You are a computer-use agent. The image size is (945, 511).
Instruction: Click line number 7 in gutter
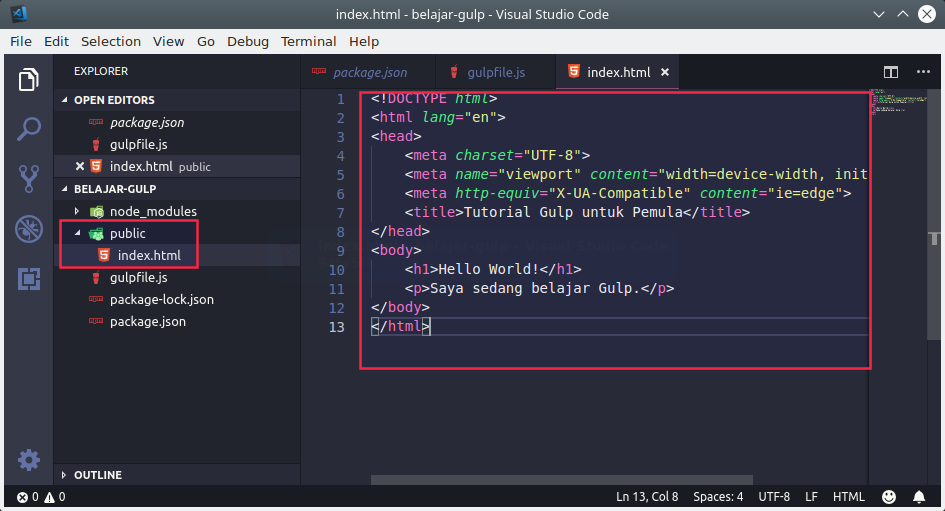click(341, 213)
